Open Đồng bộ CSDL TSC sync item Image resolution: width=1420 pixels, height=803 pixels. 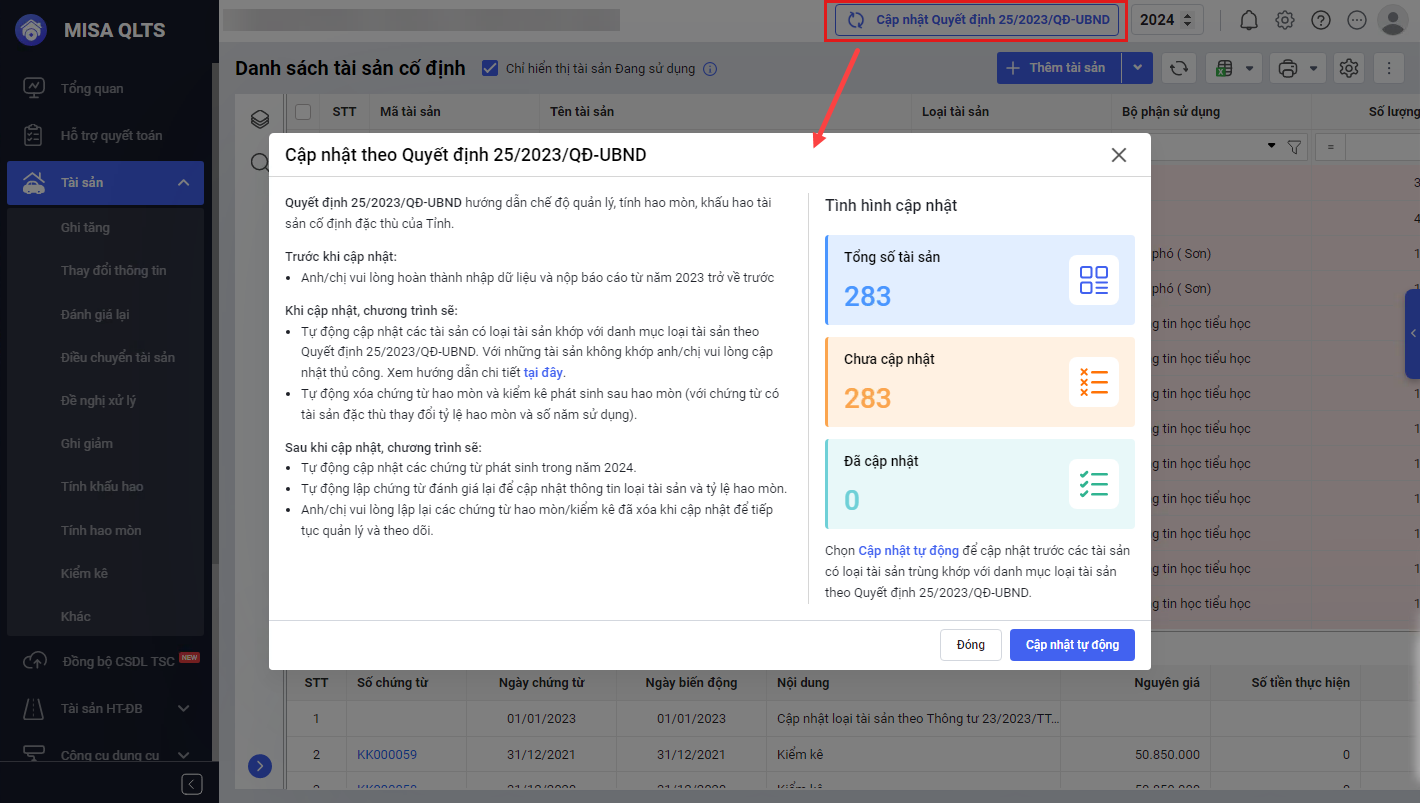click(118, 661)
